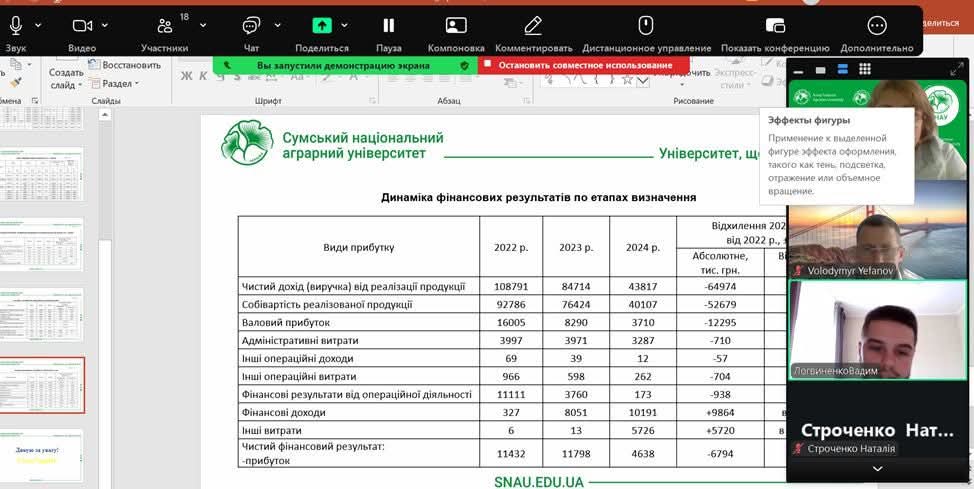Open the Раздел dropdown in Слайды group
This screenshot has width=974, height=489.
tap(120, 84)
